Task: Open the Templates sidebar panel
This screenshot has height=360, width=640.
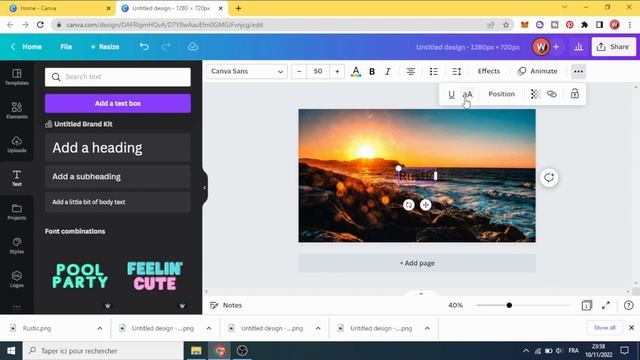Action: point(17,77)
